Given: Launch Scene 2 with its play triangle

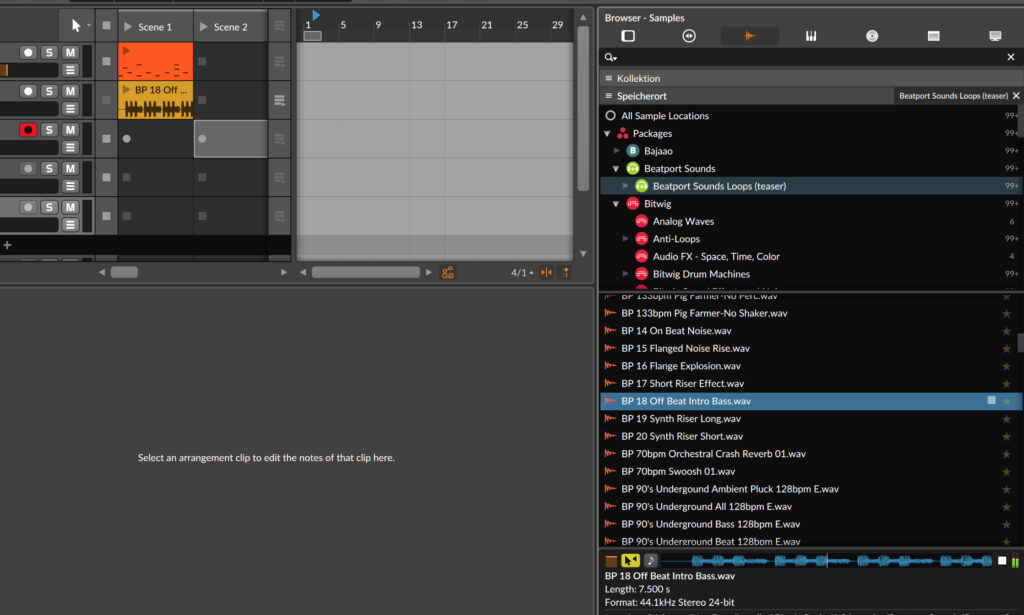Looking at the screenshot, I should (204, 27).
